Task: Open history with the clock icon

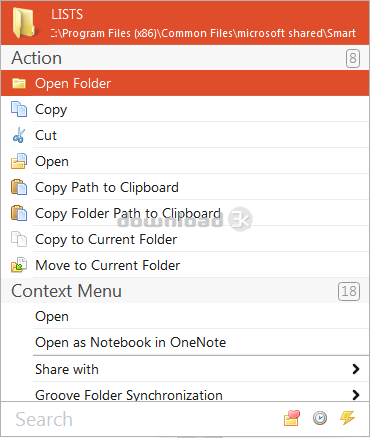Action: (x=320, y=418)
